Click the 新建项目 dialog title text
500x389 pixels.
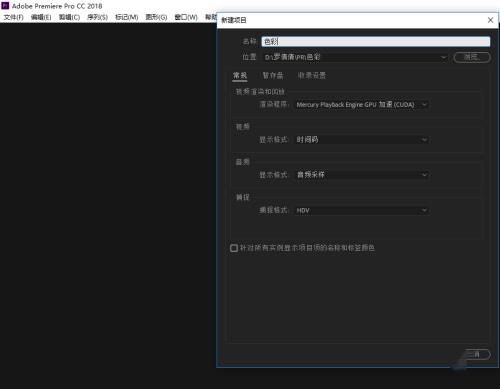coord(234,20)
